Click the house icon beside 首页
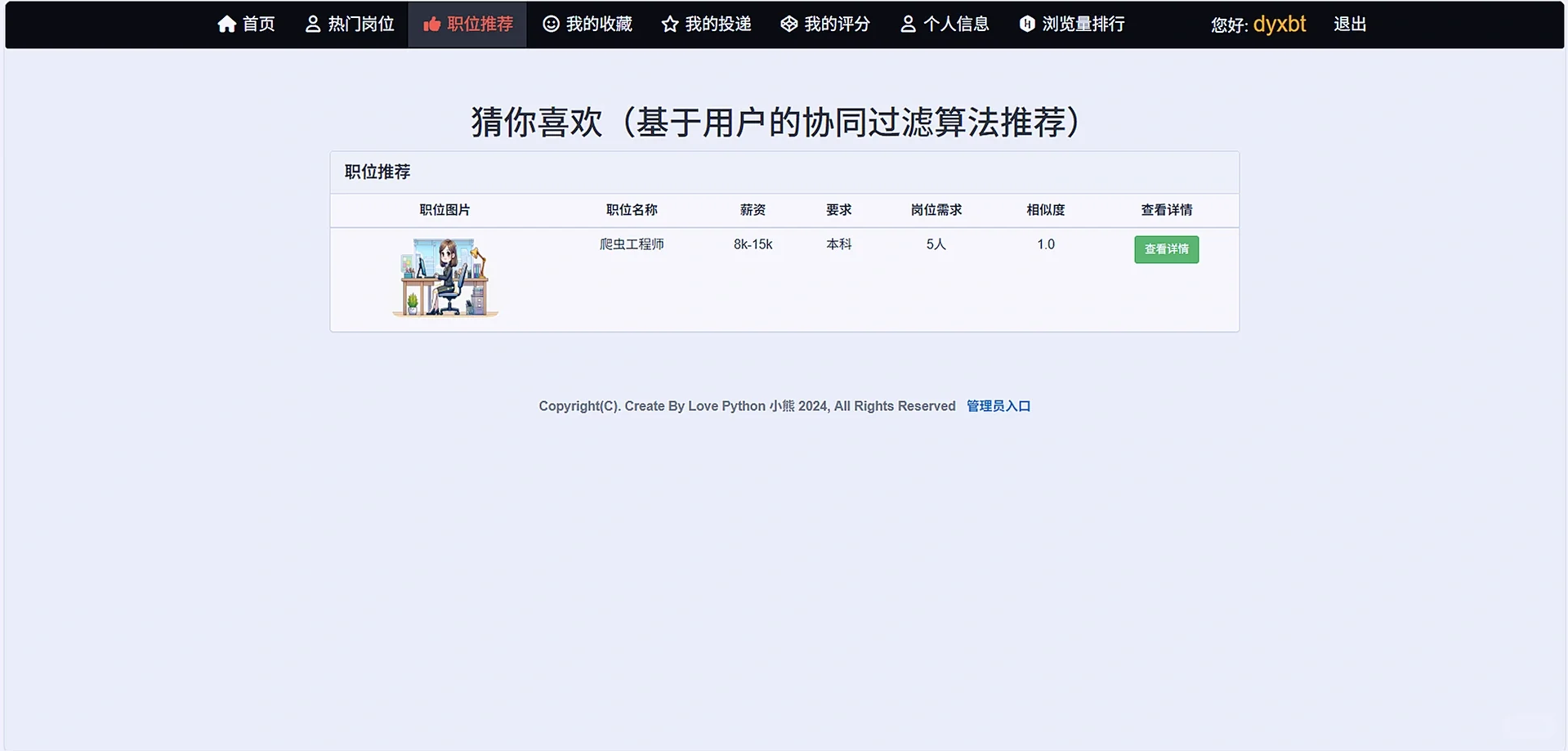 tap(227, 25)
